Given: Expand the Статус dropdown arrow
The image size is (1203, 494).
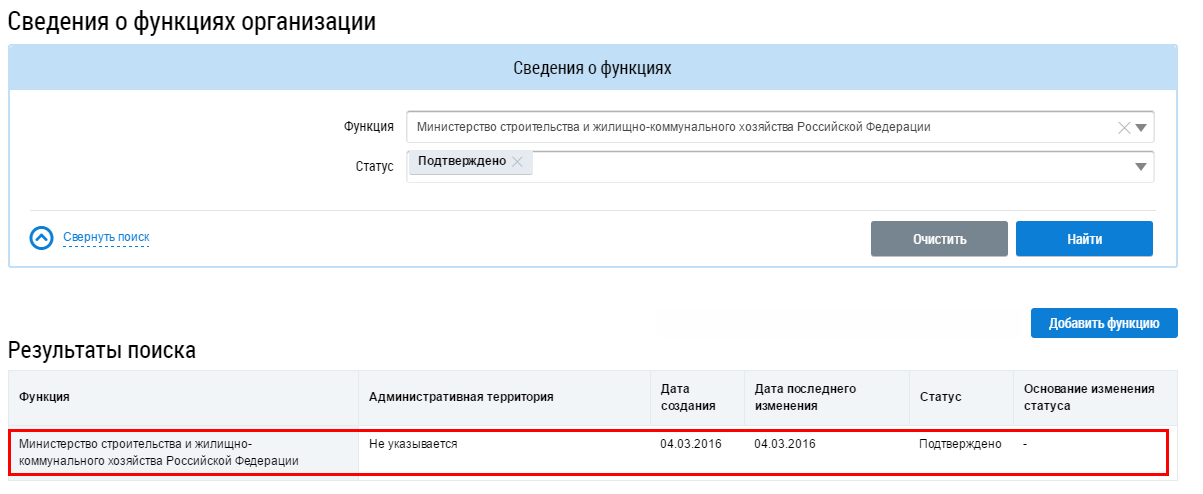Looking at the screenshot, I should tap(1141, 167).
